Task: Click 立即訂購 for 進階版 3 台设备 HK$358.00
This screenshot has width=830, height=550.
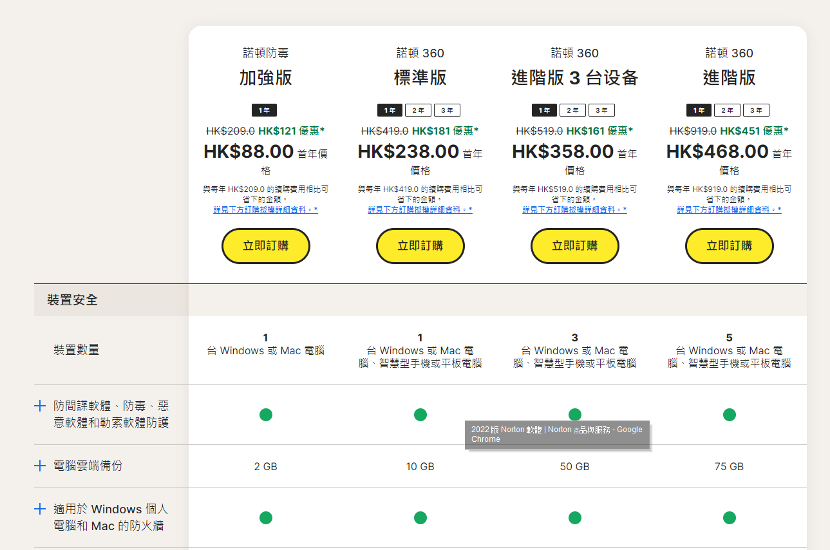Action: 575,246
